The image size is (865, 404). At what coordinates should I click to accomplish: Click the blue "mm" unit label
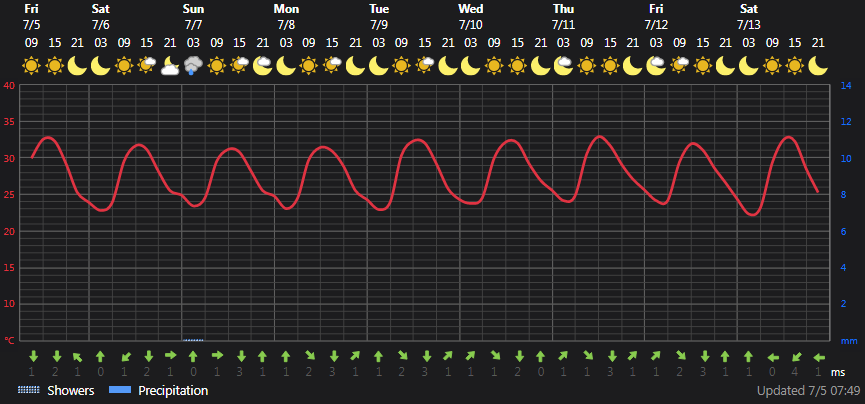(x=850, y=341)
